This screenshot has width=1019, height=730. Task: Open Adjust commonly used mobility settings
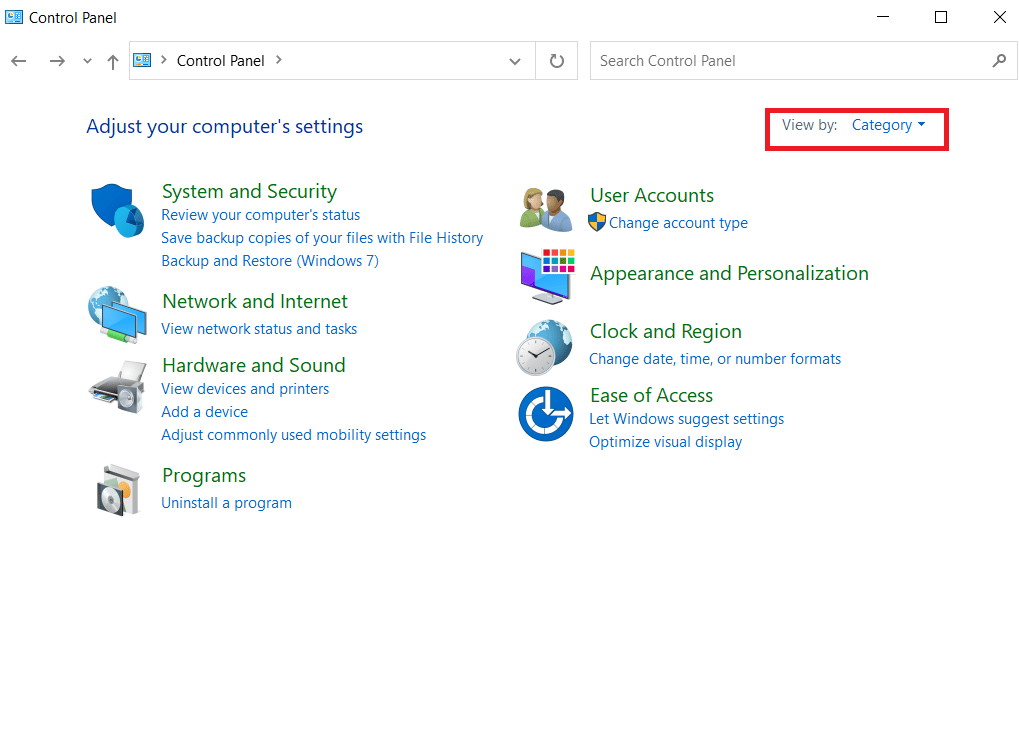point(294,435)
